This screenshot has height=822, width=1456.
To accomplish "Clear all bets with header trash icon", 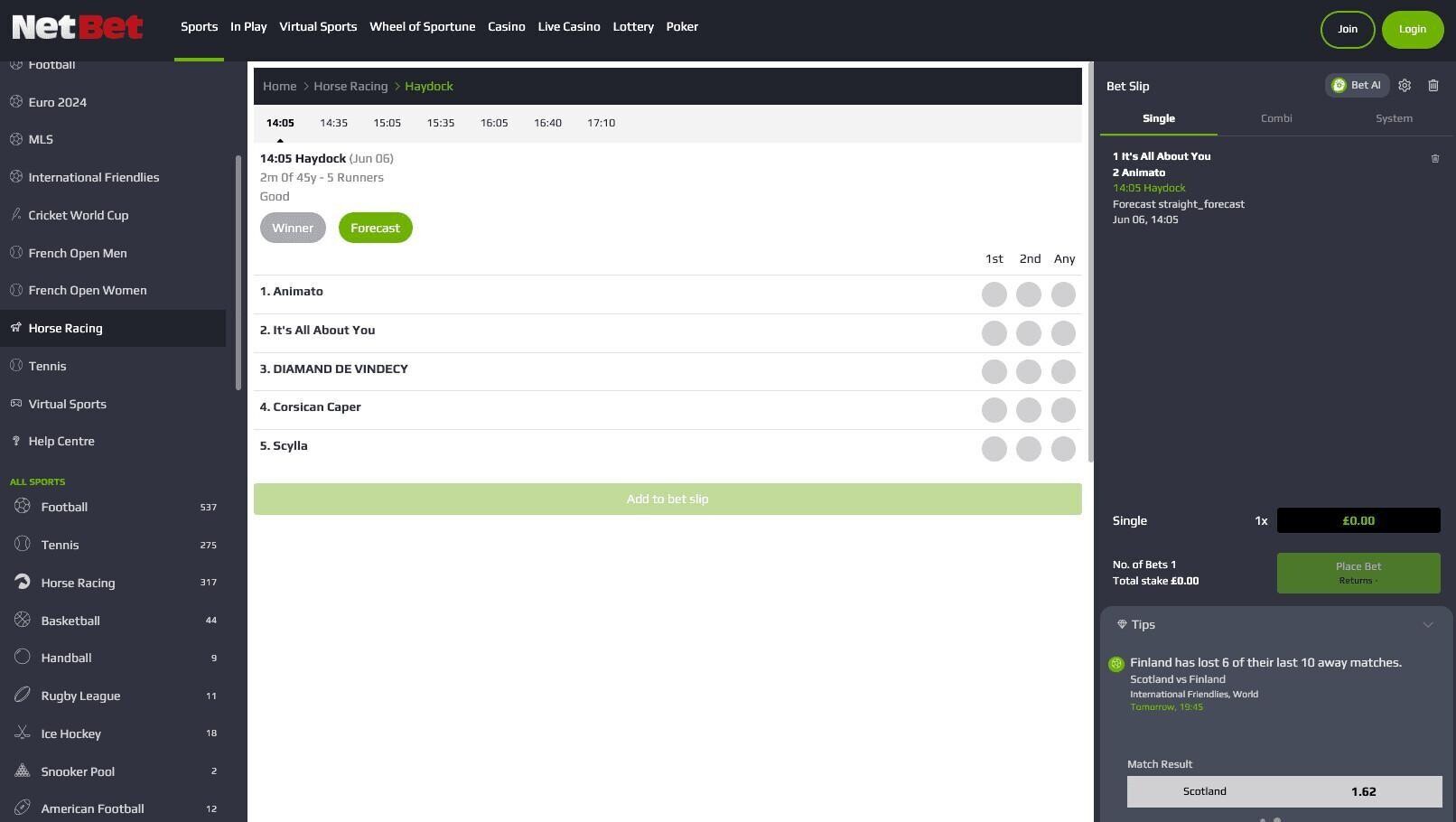I will (x=1433, y=86).
